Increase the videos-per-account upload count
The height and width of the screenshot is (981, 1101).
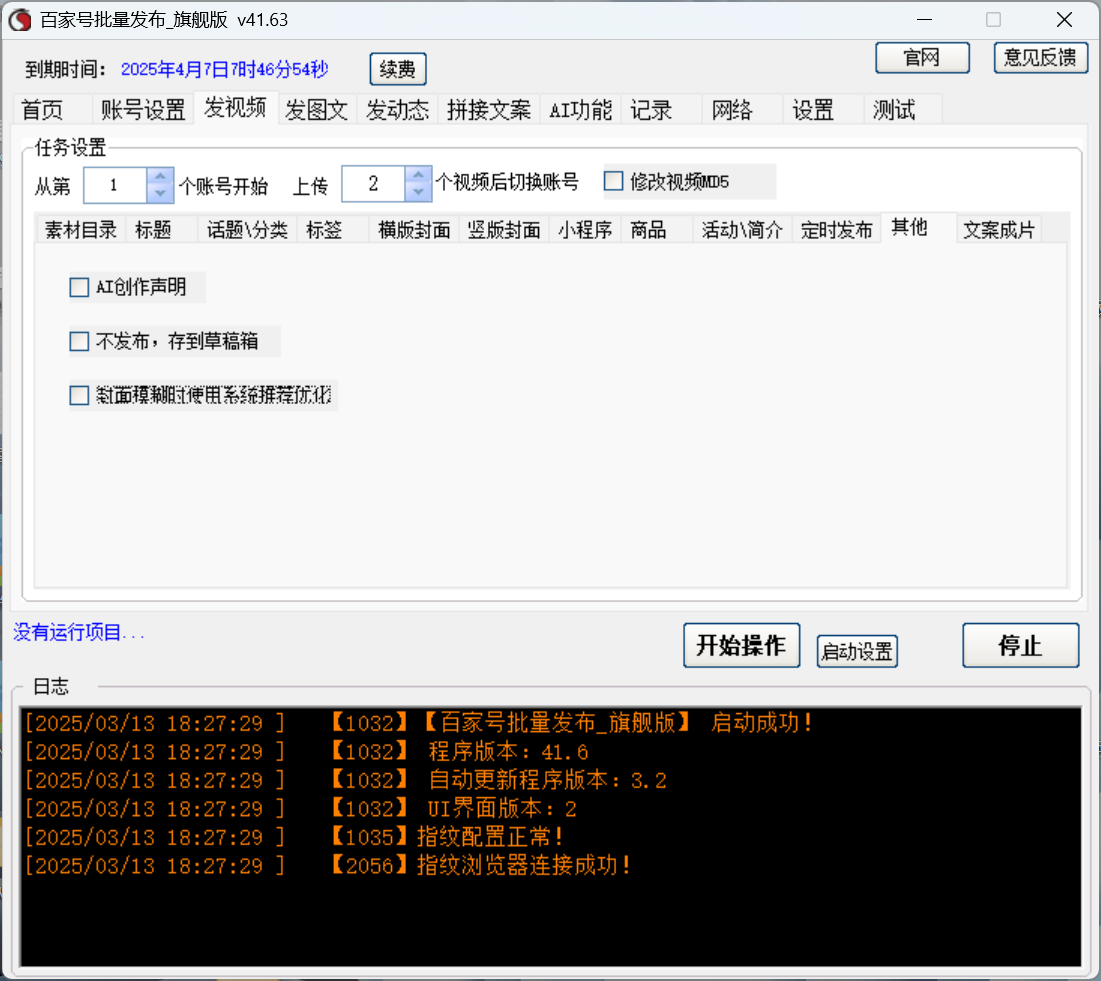[x=418, y=175]
